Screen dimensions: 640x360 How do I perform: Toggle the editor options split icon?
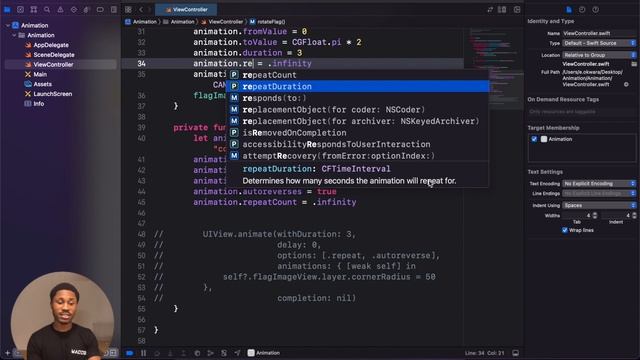(x=502, y=9)
